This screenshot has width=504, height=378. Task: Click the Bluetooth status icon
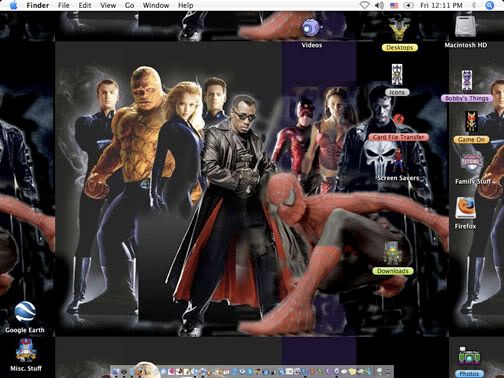coord(474,5)
